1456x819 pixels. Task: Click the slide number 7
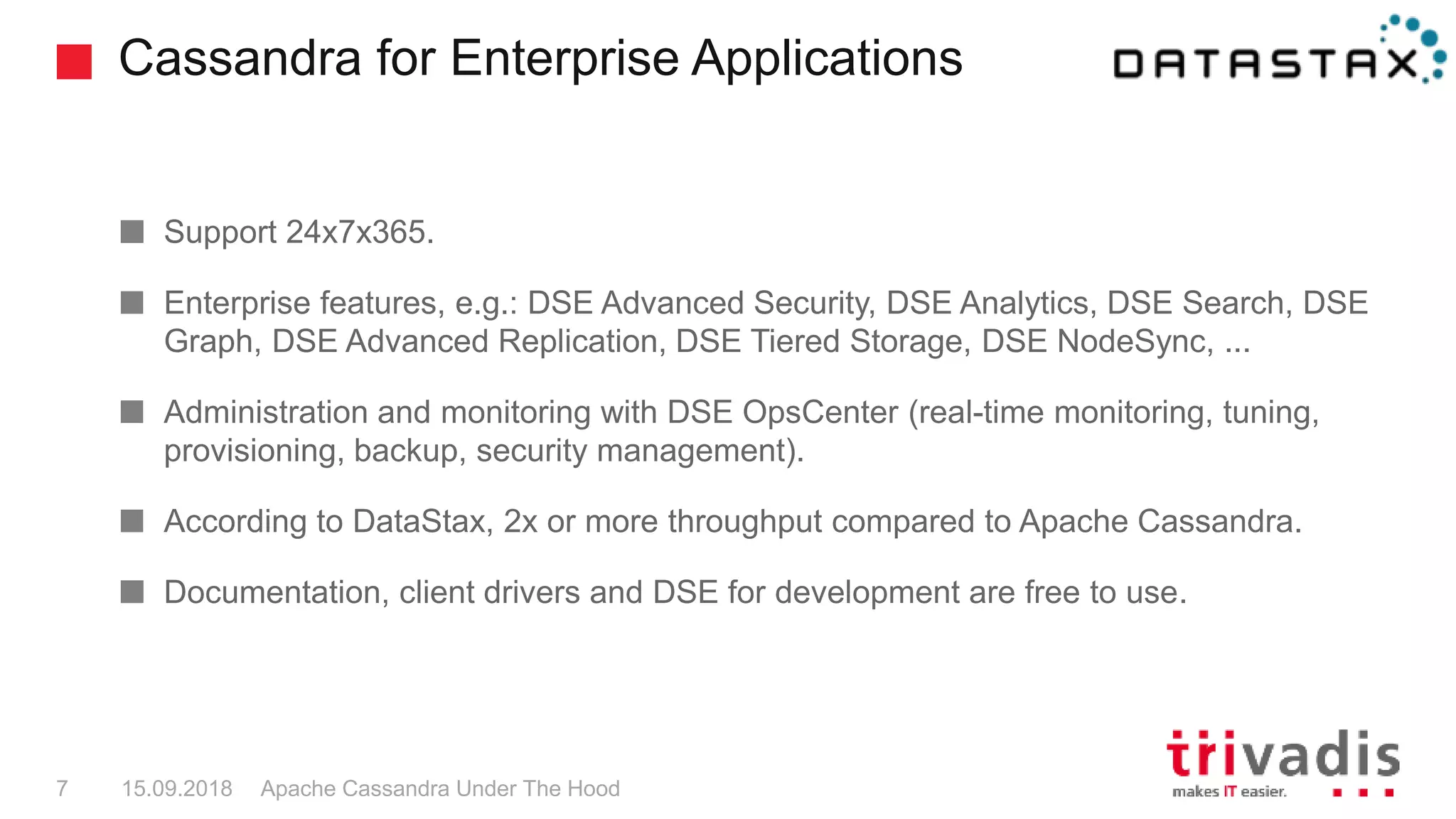point(63,788)
